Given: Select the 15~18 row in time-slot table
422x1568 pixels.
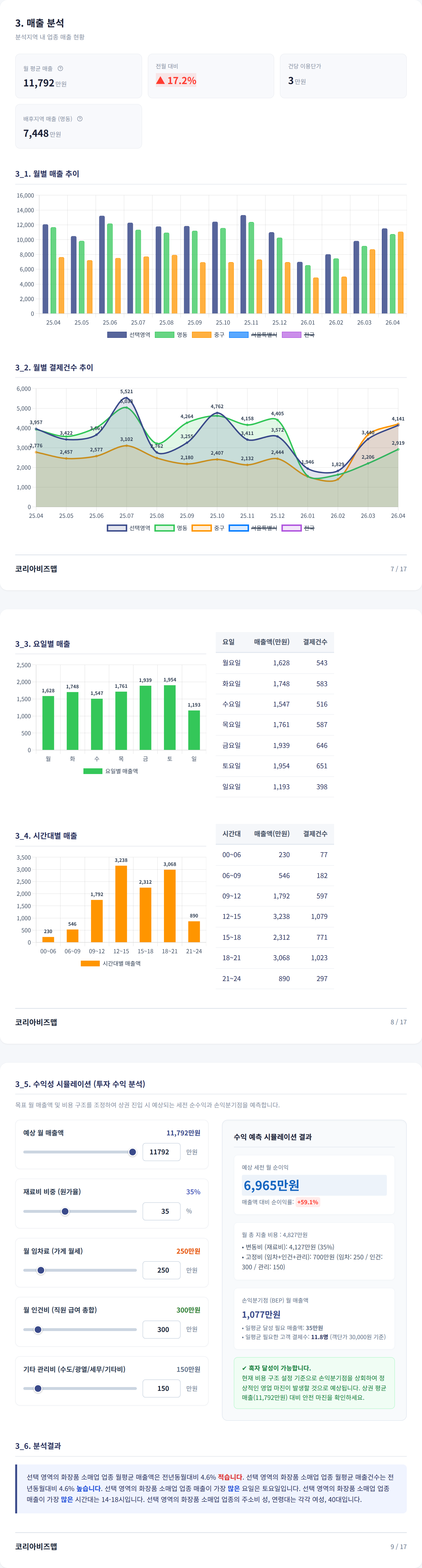Looking at the screenshot, I should point(275,937).
